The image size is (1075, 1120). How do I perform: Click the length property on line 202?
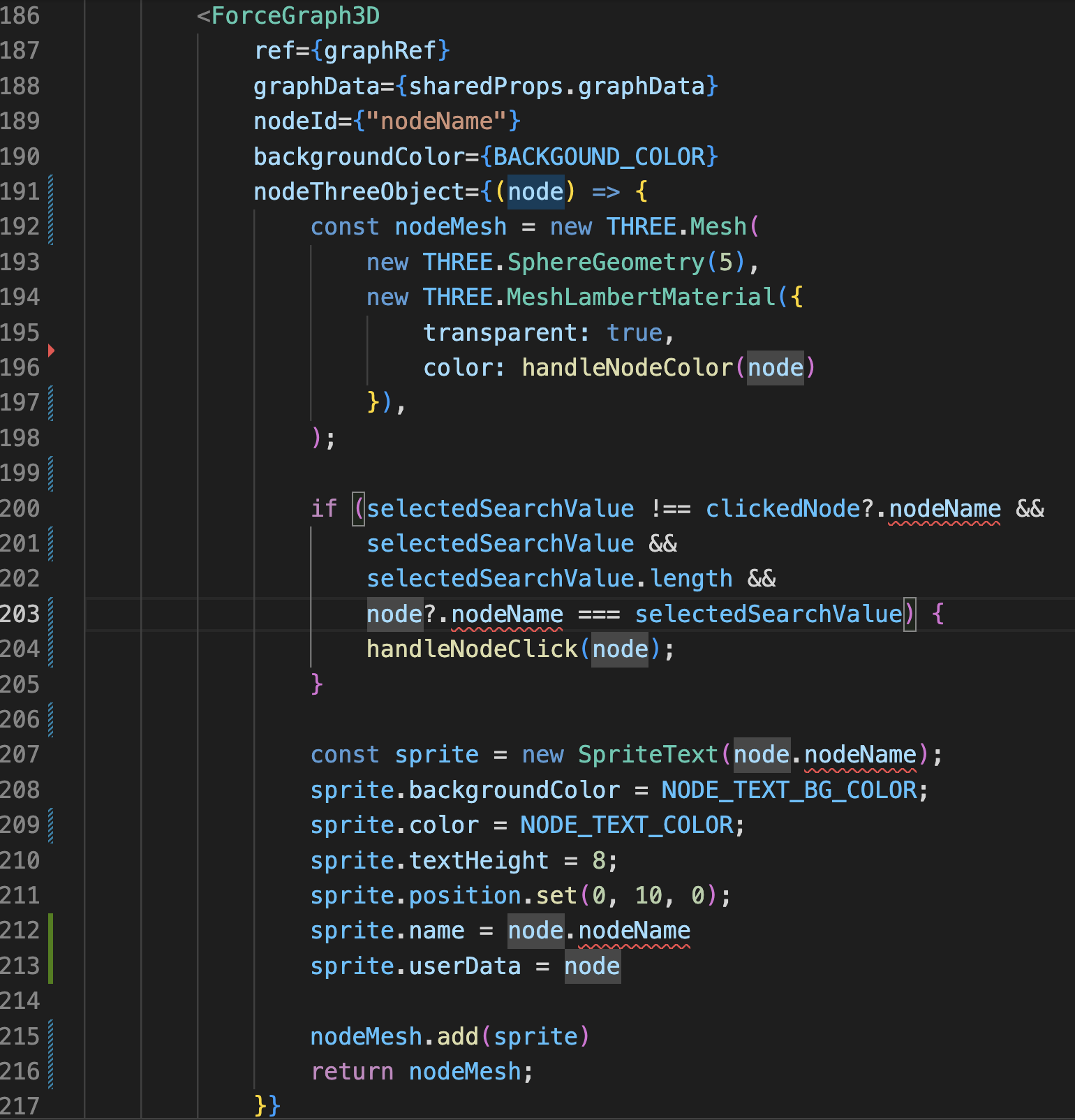[x=690, y=578]
